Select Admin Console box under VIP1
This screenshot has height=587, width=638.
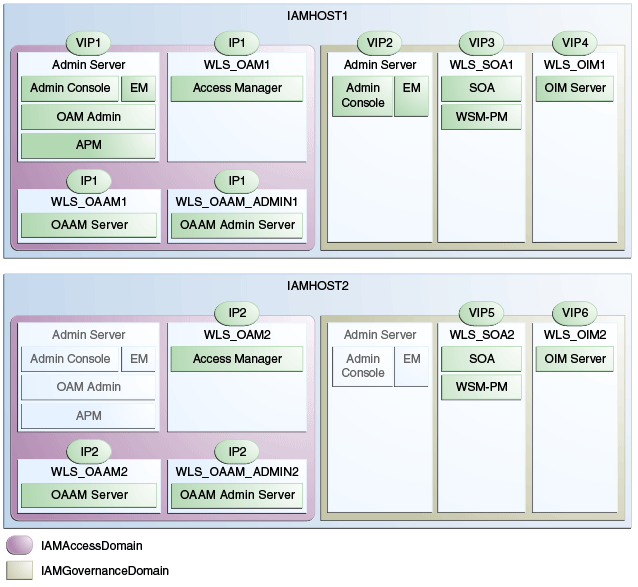[x=70, y=88]
